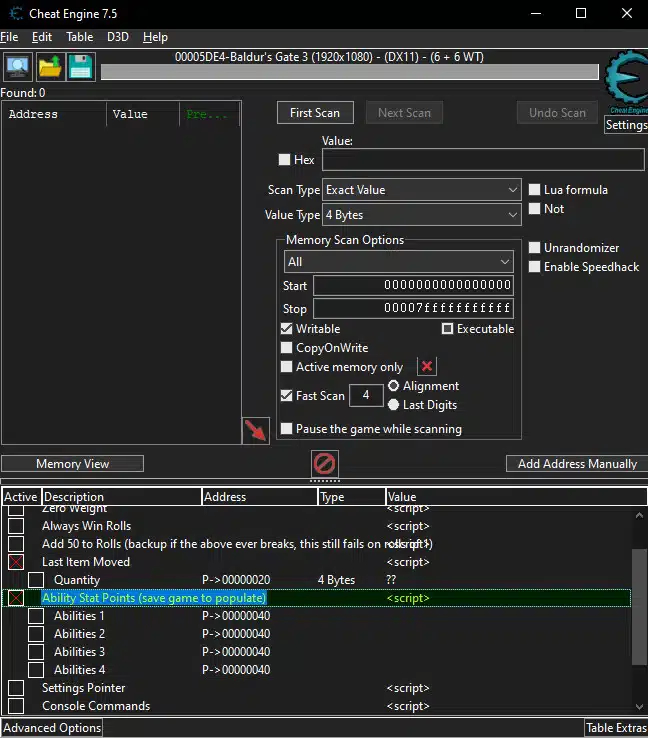Open the Table menu
The image size is (648, 738).
[x=79, y=37]
